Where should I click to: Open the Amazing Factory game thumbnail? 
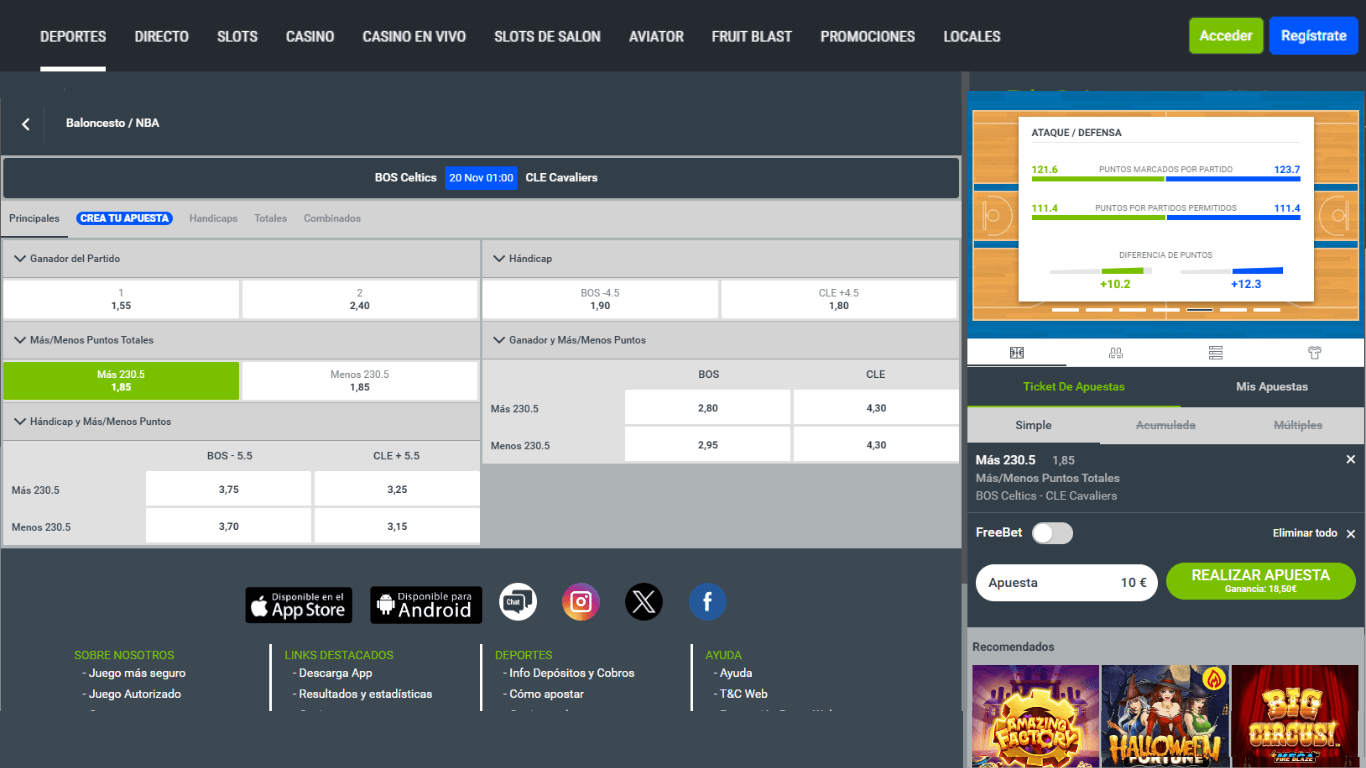(x=1035, y=717)
